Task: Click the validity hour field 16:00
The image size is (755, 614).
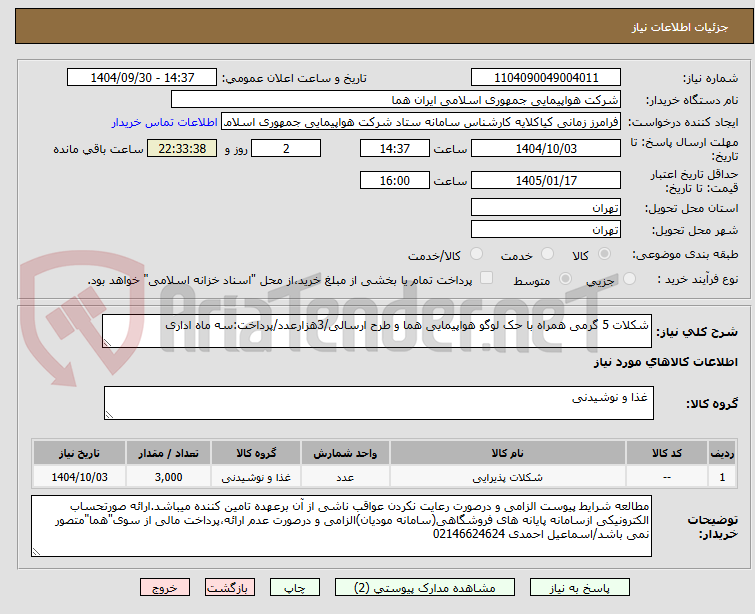Action: (394, 181)
